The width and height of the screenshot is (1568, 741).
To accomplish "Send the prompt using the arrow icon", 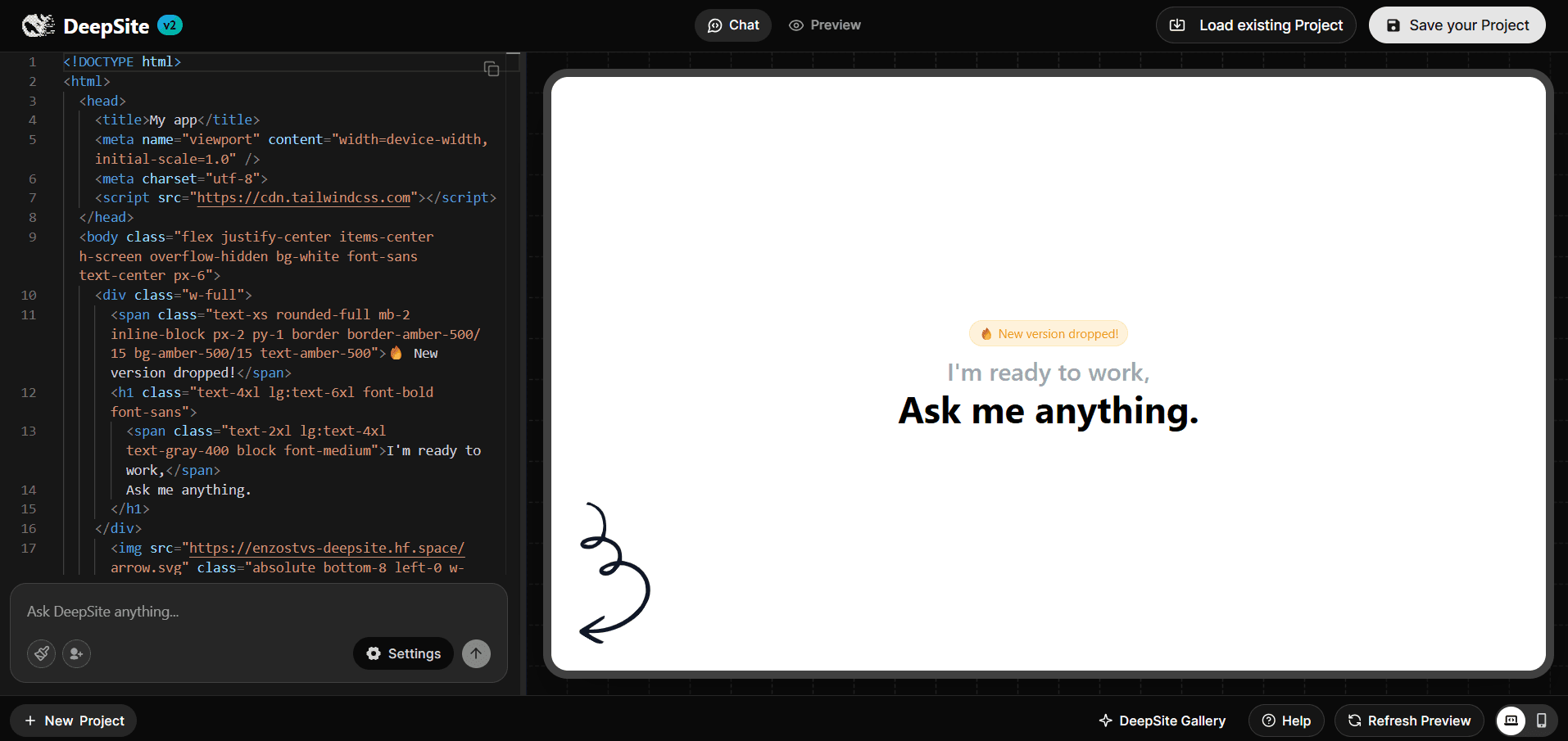I will pos(476,653).
